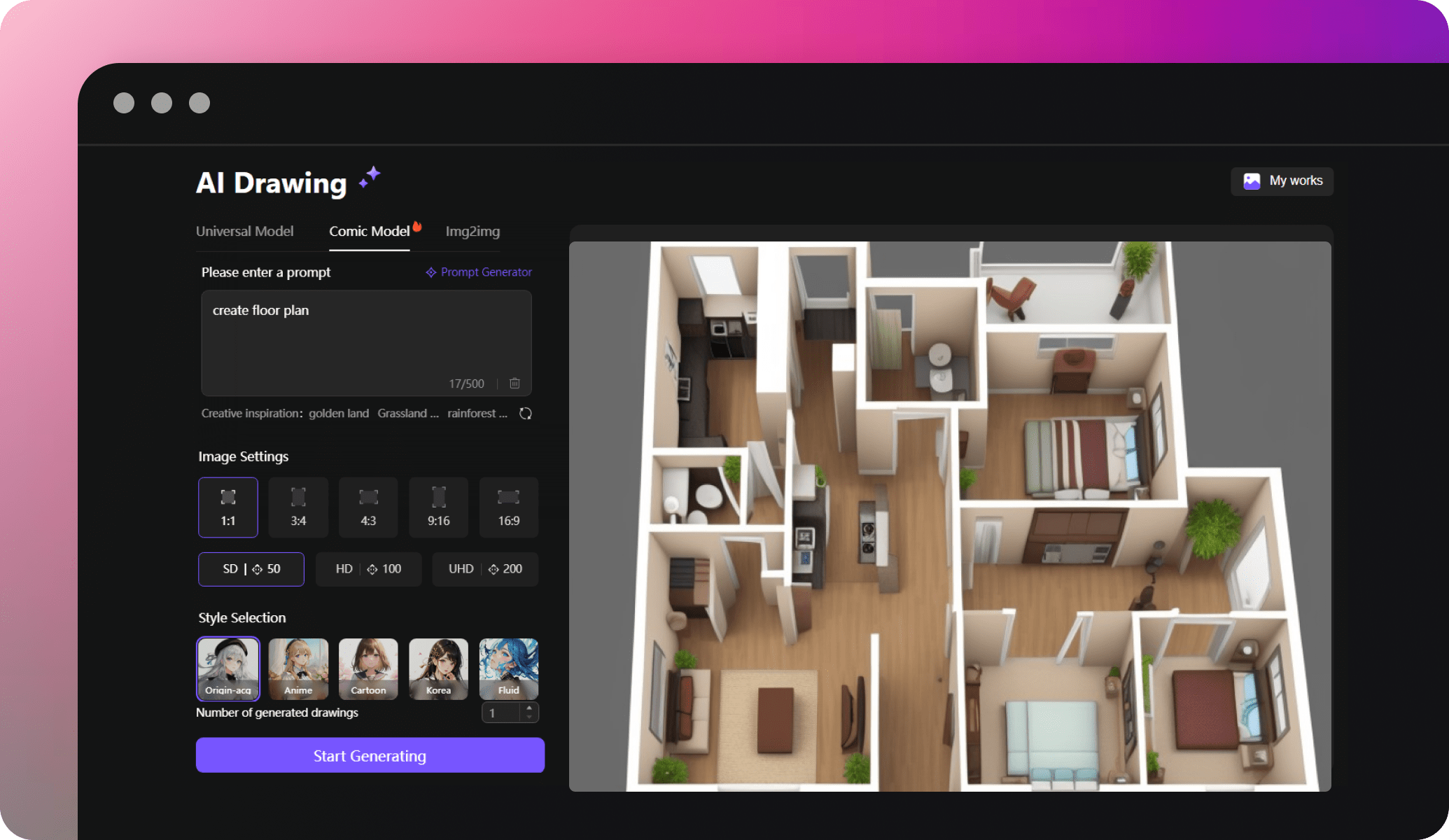Switch to the Universal Model tab
Screen dimensions: 1449x840
(x=244, y=231)
